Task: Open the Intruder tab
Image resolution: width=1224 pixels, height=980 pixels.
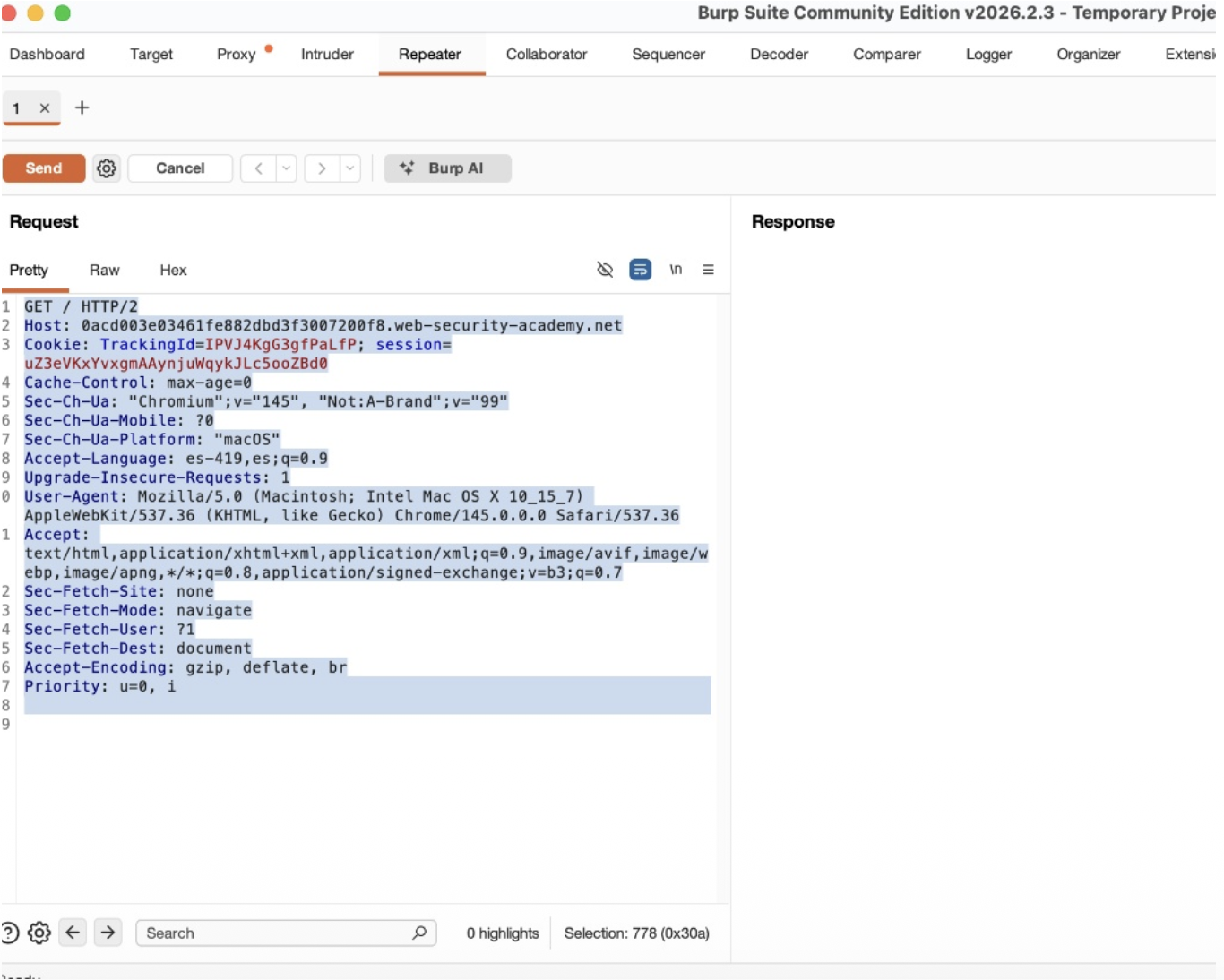Action: pyautogui.click(x=327, y=55)
